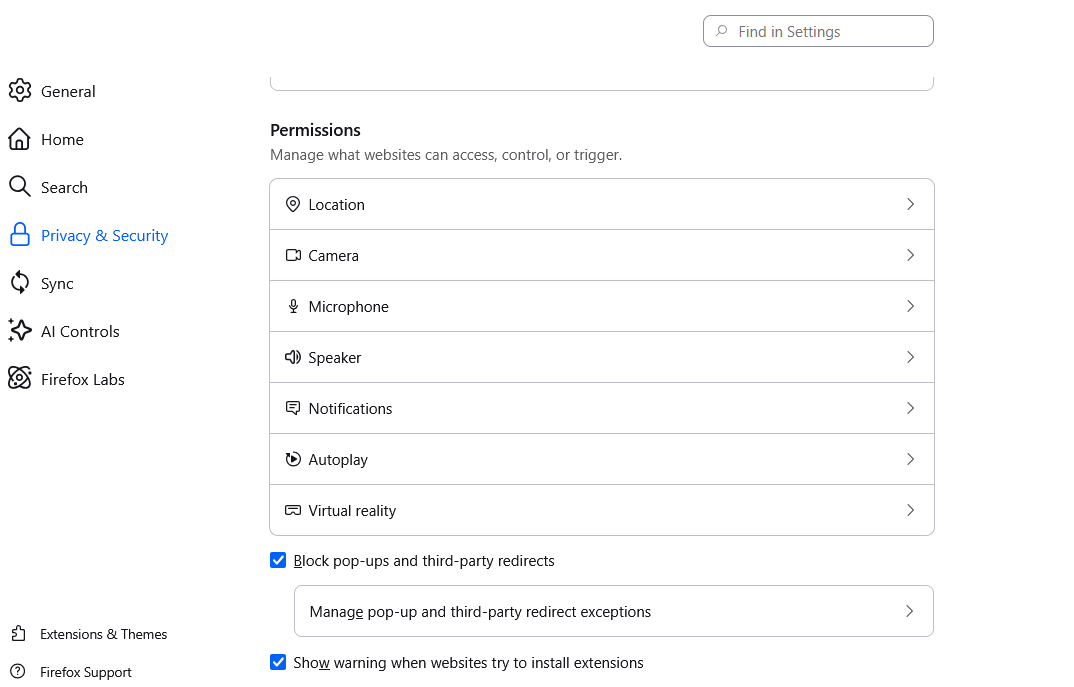Expand Autoplay permission chevron
The width and height of the screenshot is (1074, 687).
tap(910, 459)
